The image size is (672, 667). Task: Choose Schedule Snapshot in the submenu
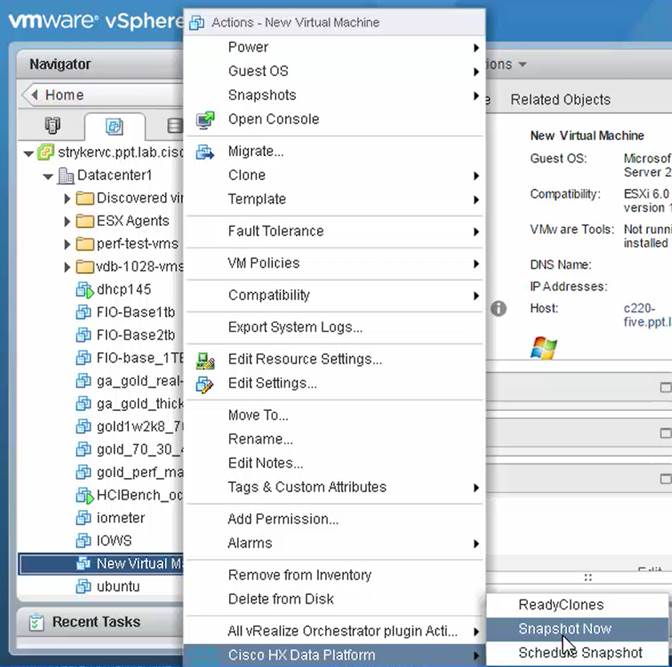tap(577, 653)
